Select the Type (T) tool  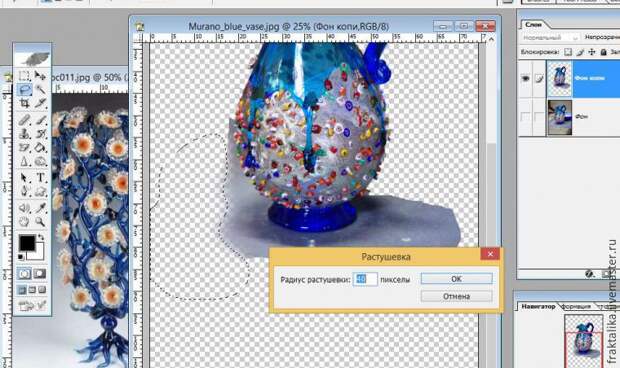click(40, 178)
